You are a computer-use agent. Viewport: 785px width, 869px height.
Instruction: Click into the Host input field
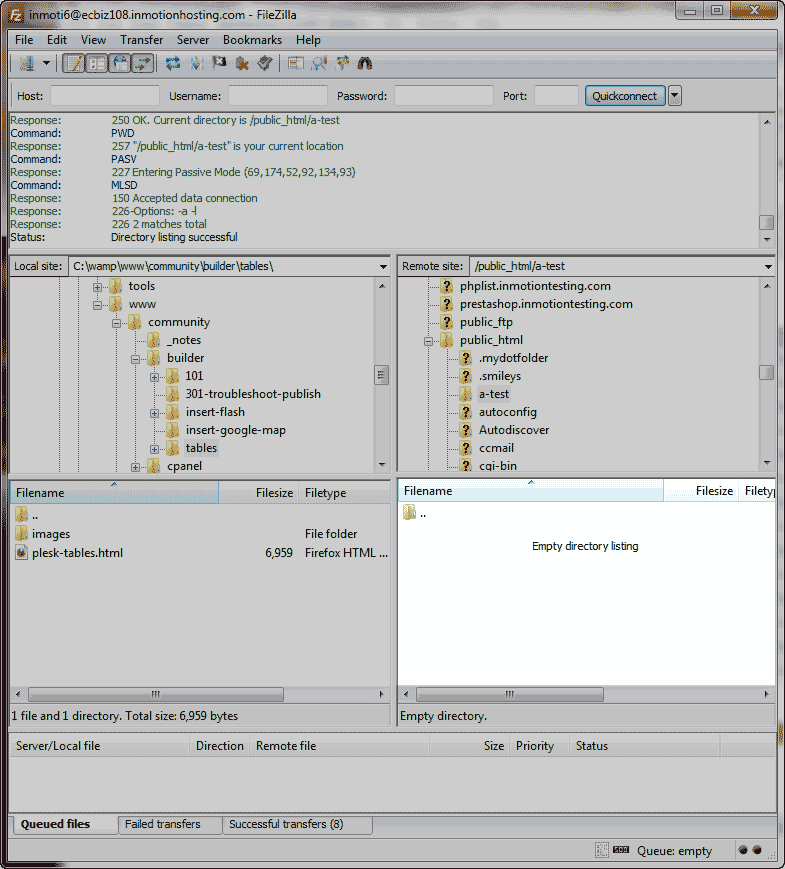tap(104, 96)
